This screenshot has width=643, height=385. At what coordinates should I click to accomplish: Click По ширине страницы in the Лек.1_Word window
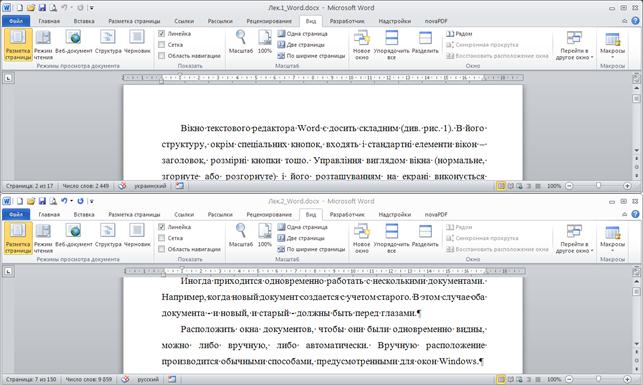tap(312, 56)
